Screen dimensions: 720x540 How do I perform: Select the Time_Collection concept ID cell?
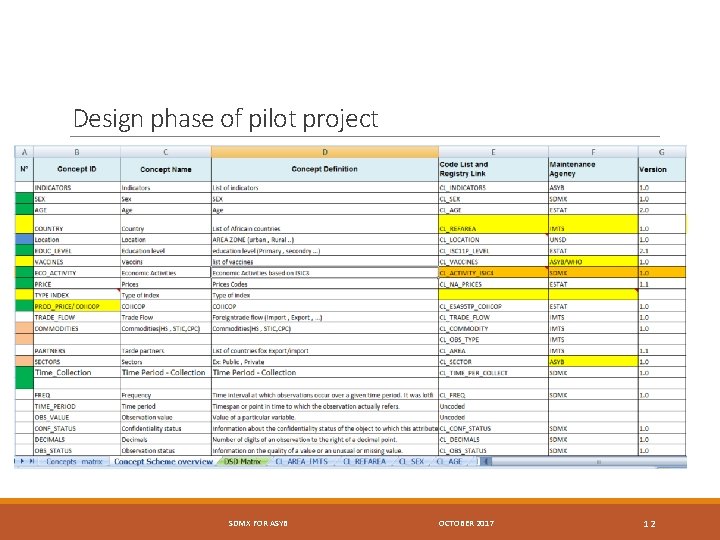click(77, 372)
